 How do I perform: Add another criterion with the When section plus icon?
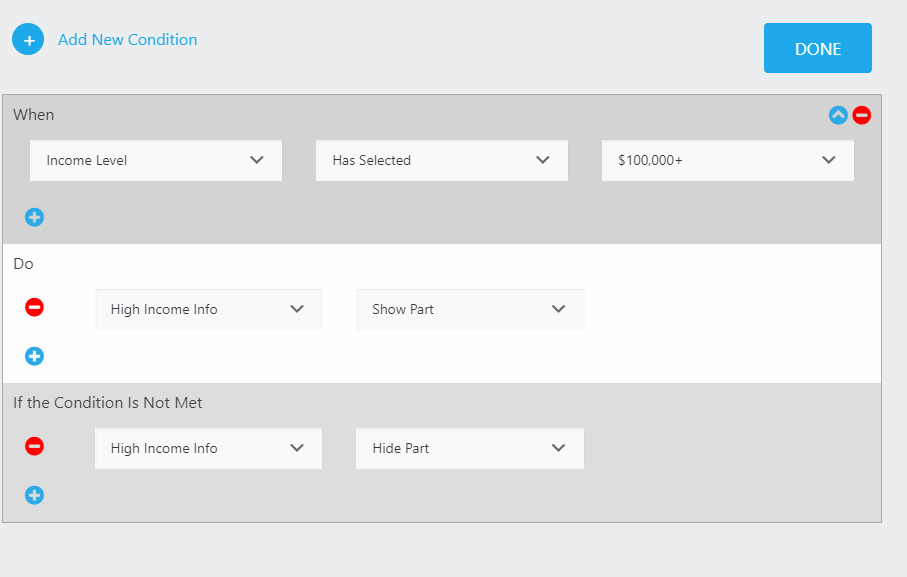pos(34,217)
